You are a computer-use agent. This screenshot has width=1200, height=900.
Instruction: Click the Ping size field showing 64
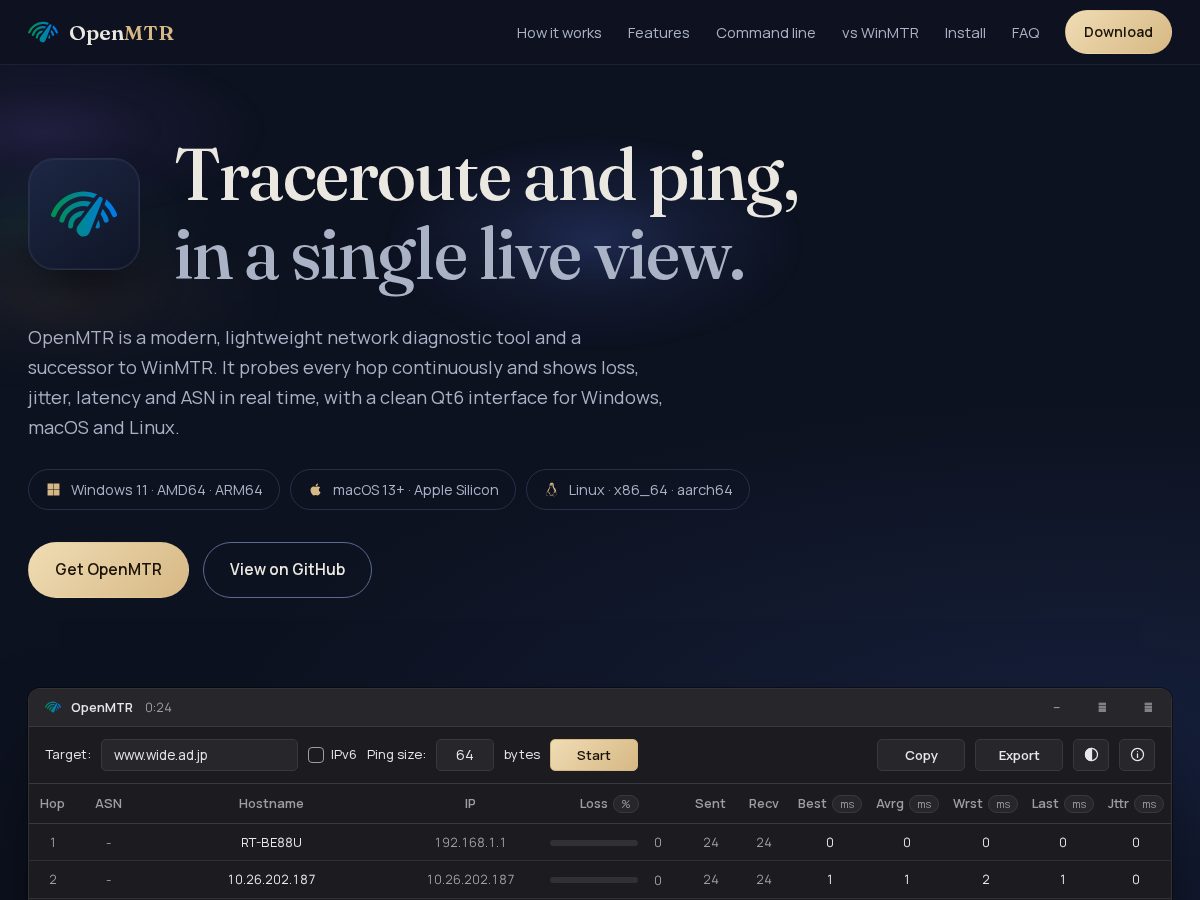coord(465,755)
